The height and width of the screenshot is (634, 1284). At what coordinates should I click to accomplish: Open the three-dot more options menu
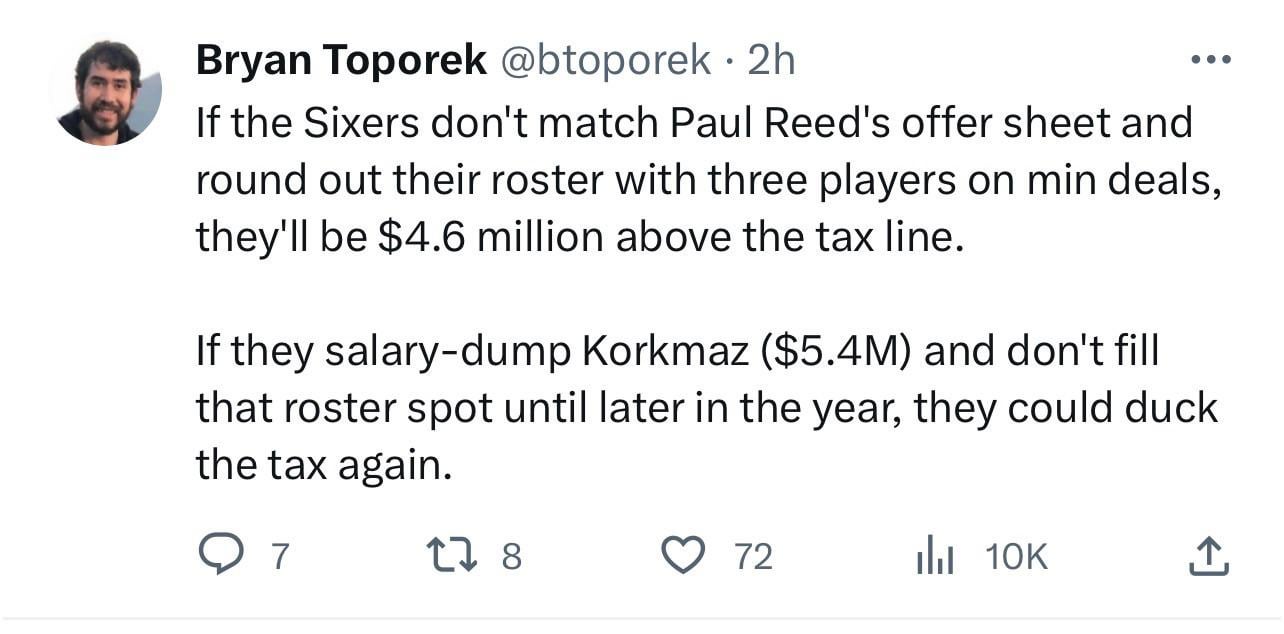point(1212,61)
